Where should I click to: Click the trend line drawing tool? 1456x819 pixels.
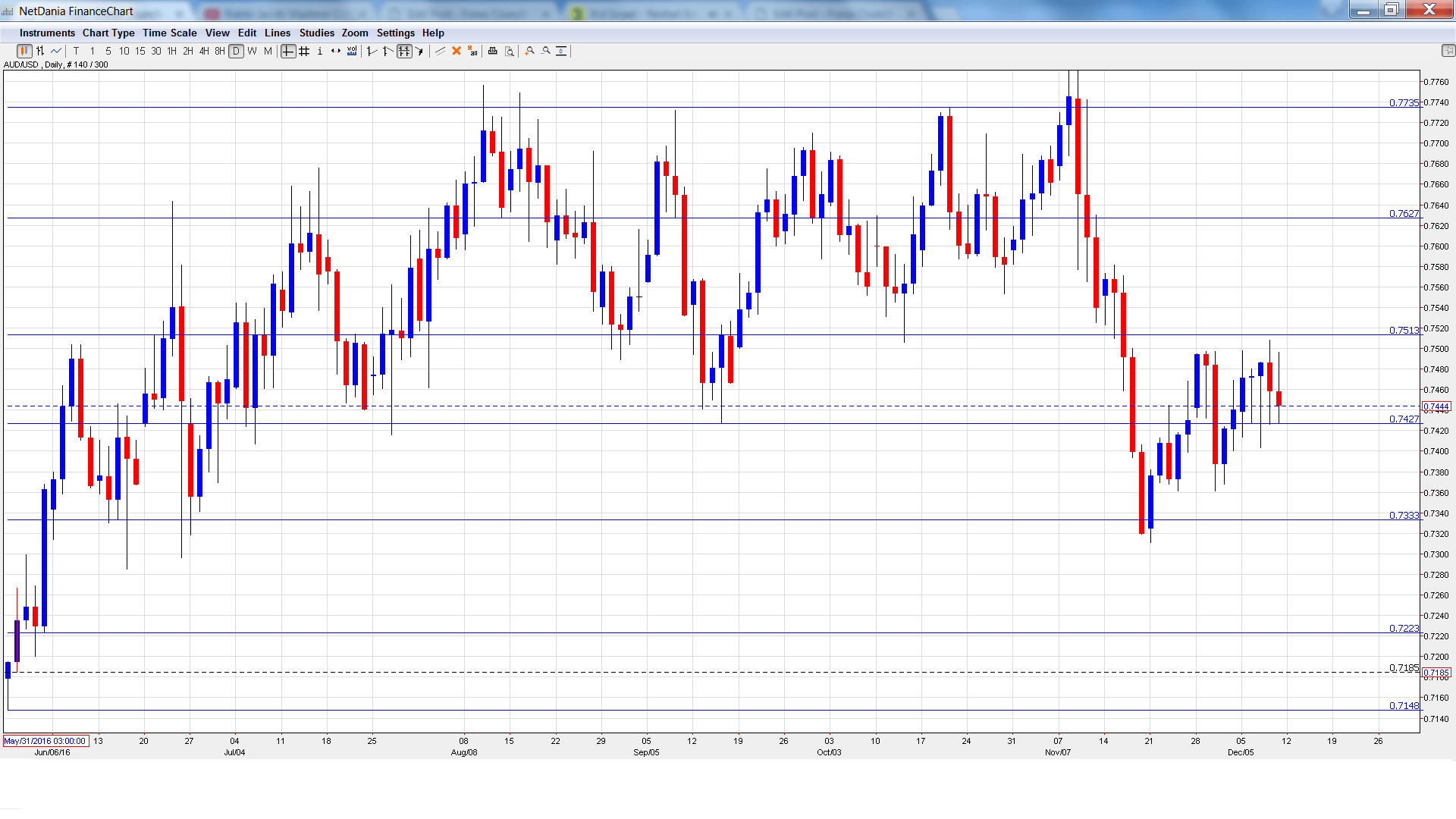pos(440,51)
